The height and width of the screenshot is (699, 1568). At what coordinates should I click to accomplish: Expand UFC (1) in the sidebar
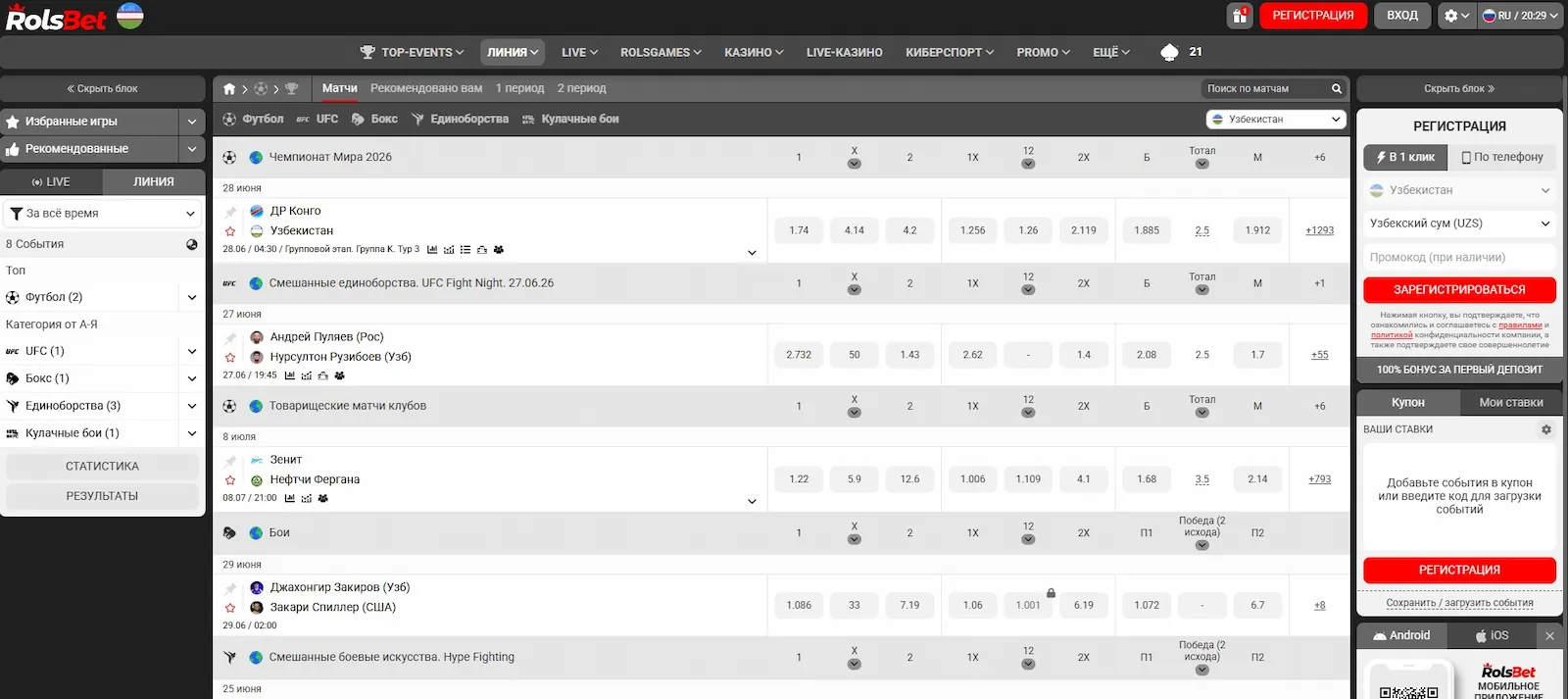point(192,351)
